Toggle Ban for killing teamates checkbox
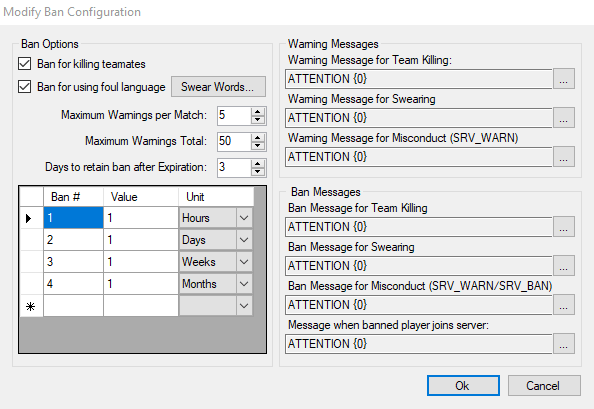 click(25, 64)
